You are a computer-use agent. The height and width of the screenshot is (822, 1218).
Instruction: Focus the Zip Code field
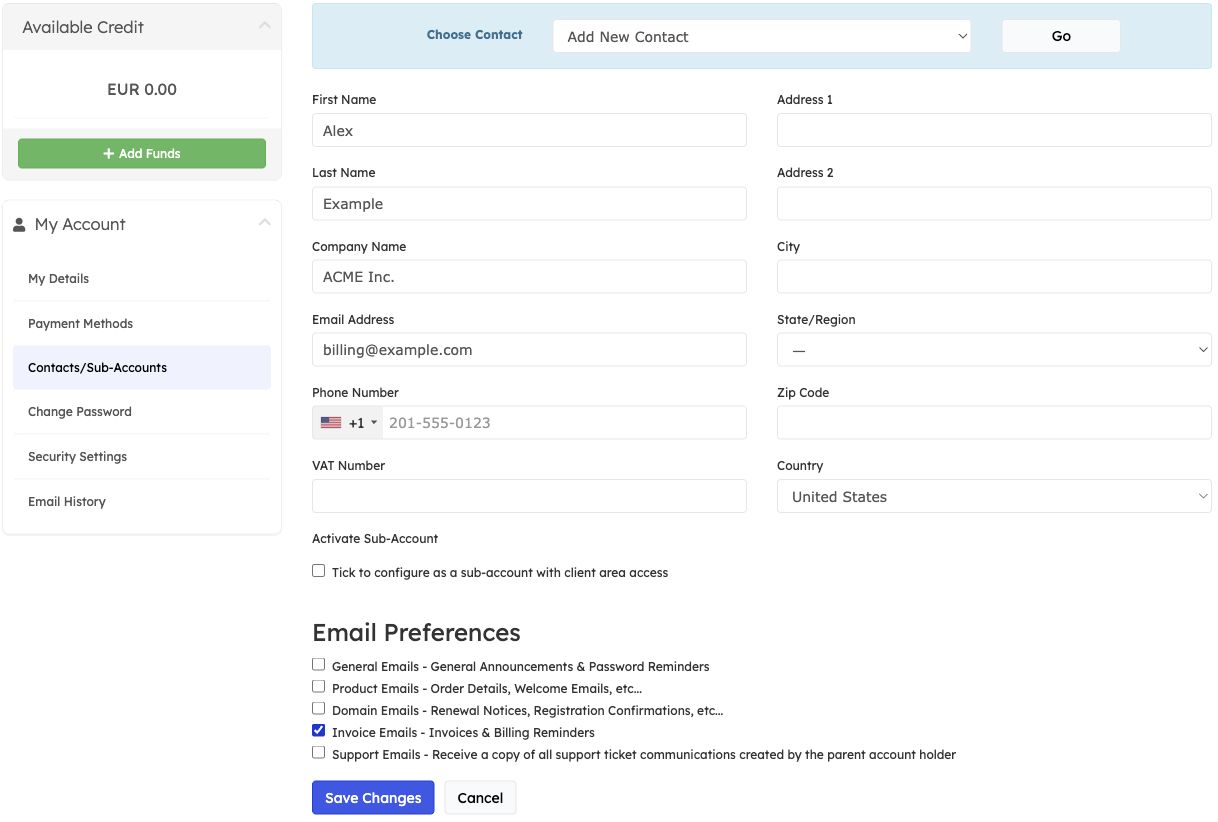[x=994, y=423]
